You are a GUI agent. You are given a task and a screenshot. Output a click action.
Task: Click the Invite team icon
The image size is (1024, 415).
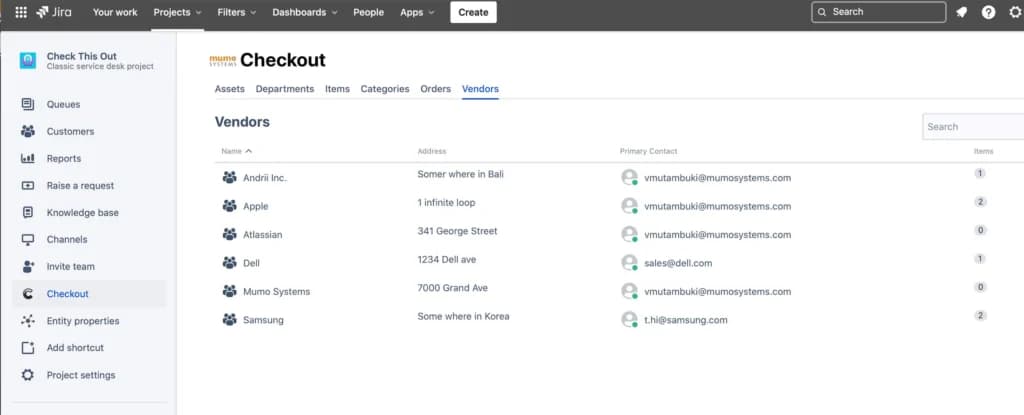tap(27, 267)
